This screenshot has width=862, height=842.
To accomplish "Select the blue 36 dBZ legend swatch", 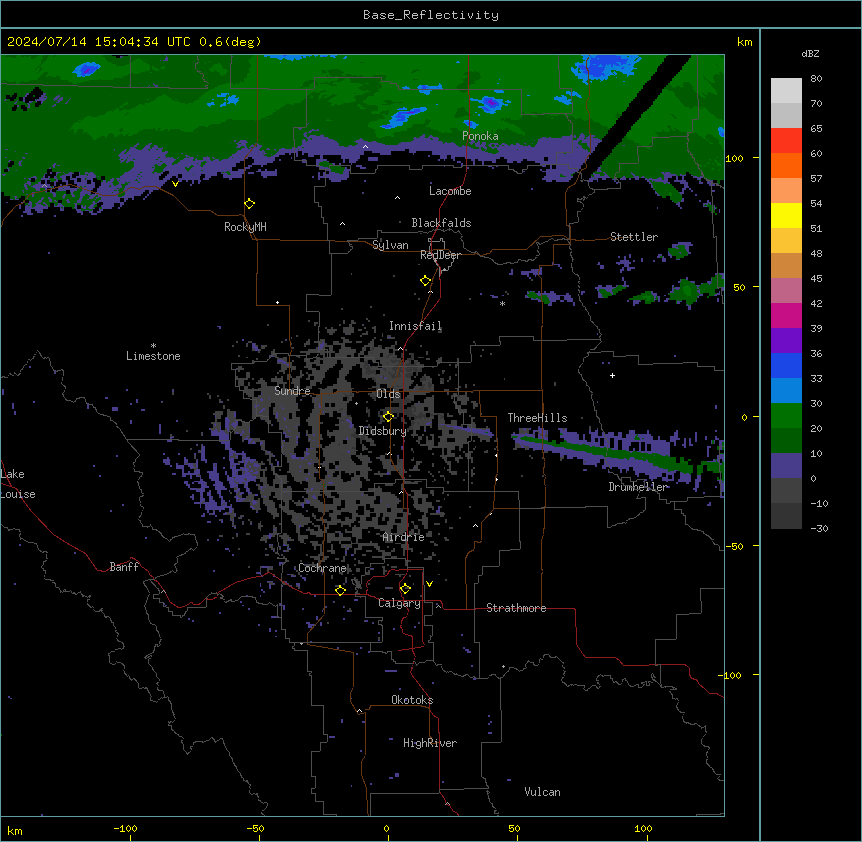I will coord(786,365).
